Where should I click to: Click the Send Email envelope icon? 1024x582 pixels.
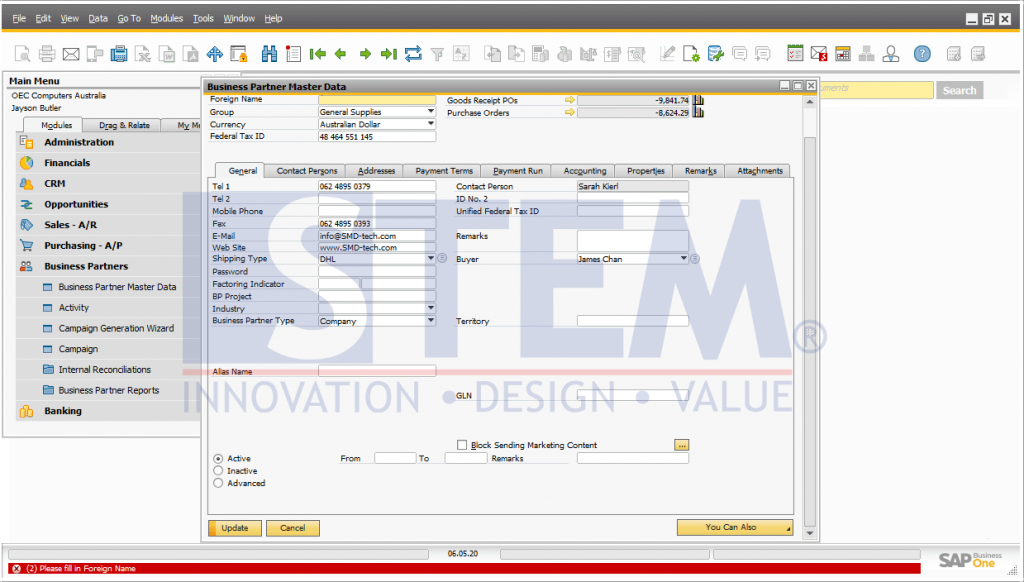(71, 54)
